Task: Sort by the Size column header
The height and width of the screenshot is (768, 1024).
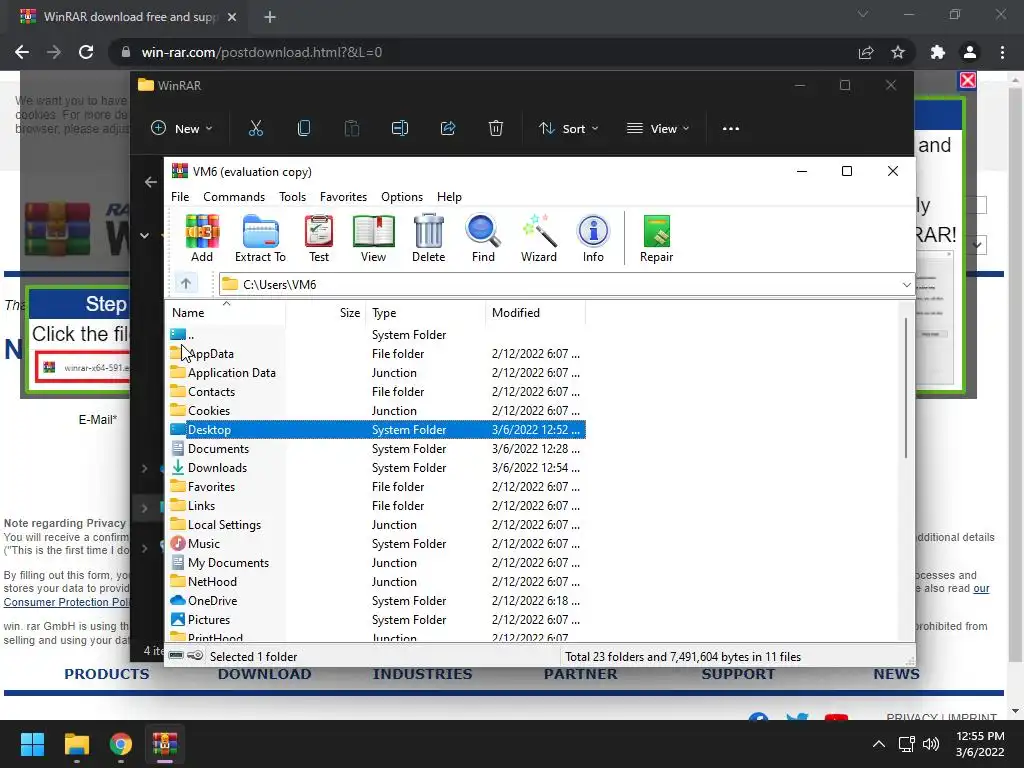Action: (x=325, y=313)
